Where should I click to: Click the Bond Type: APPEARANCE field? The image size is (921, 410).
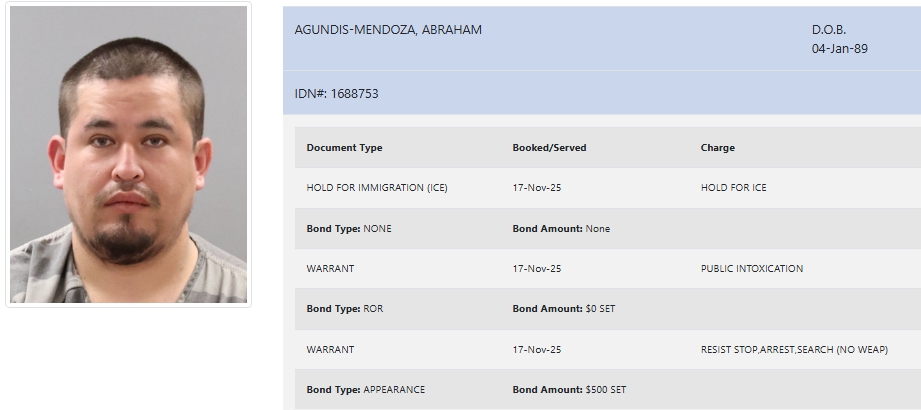[365, 390]
